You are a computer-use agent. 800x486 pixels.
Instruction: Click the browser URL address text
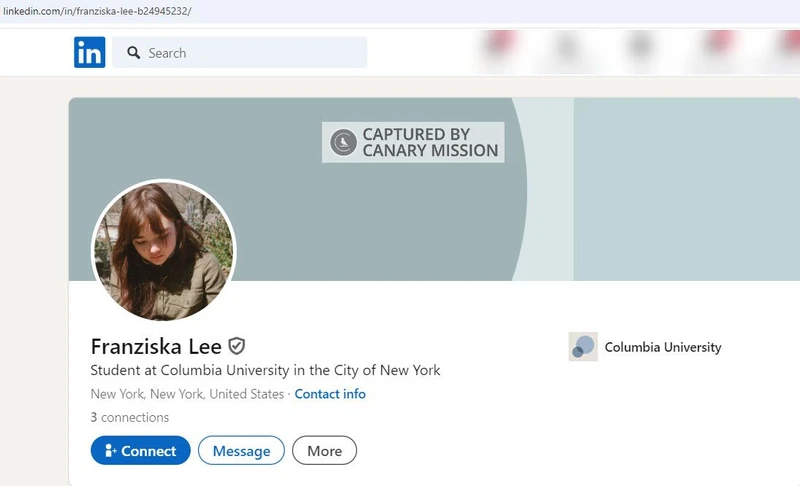(x=97, y=11)
